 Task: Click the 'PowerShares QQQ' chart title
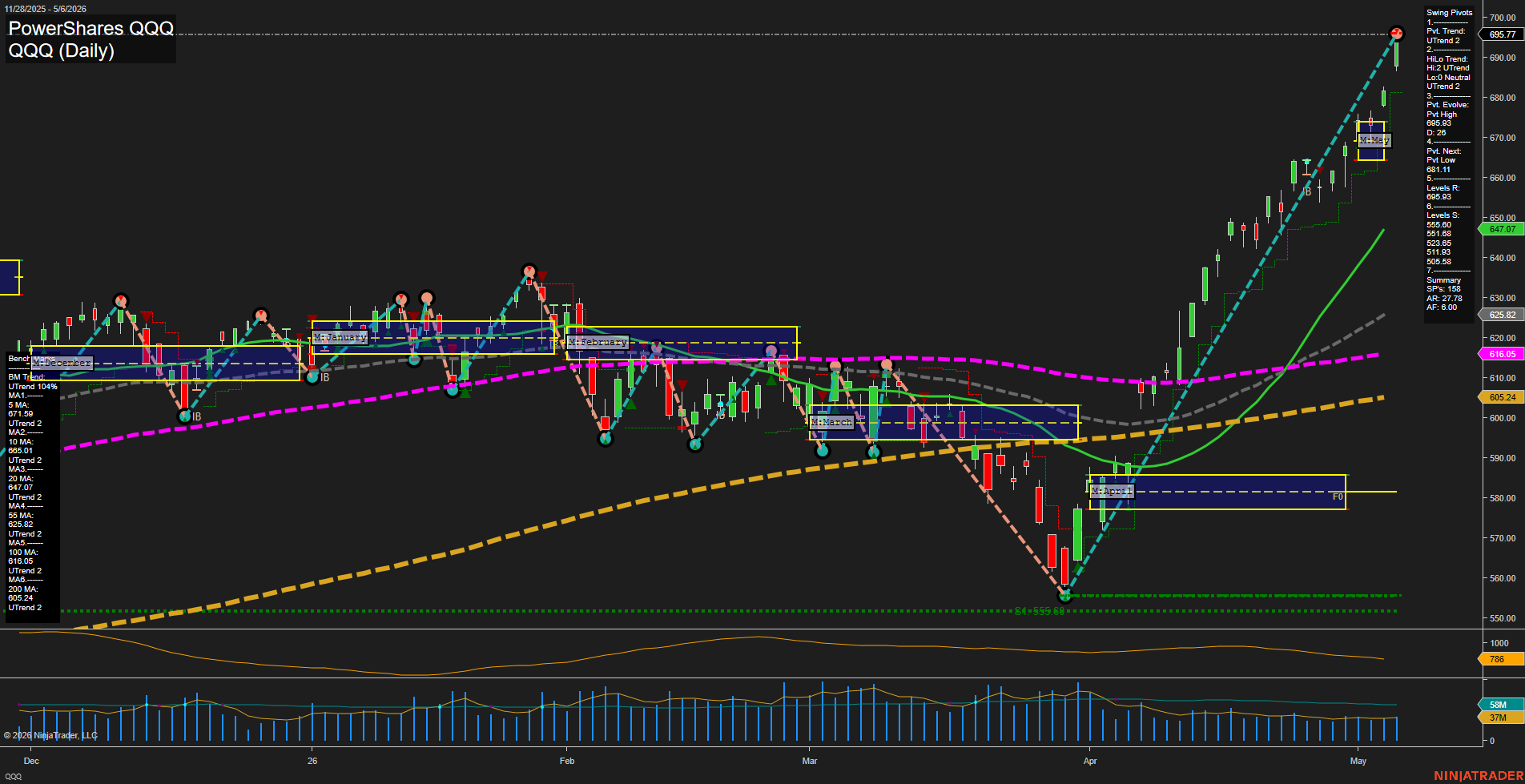click(x=91, y=28)
